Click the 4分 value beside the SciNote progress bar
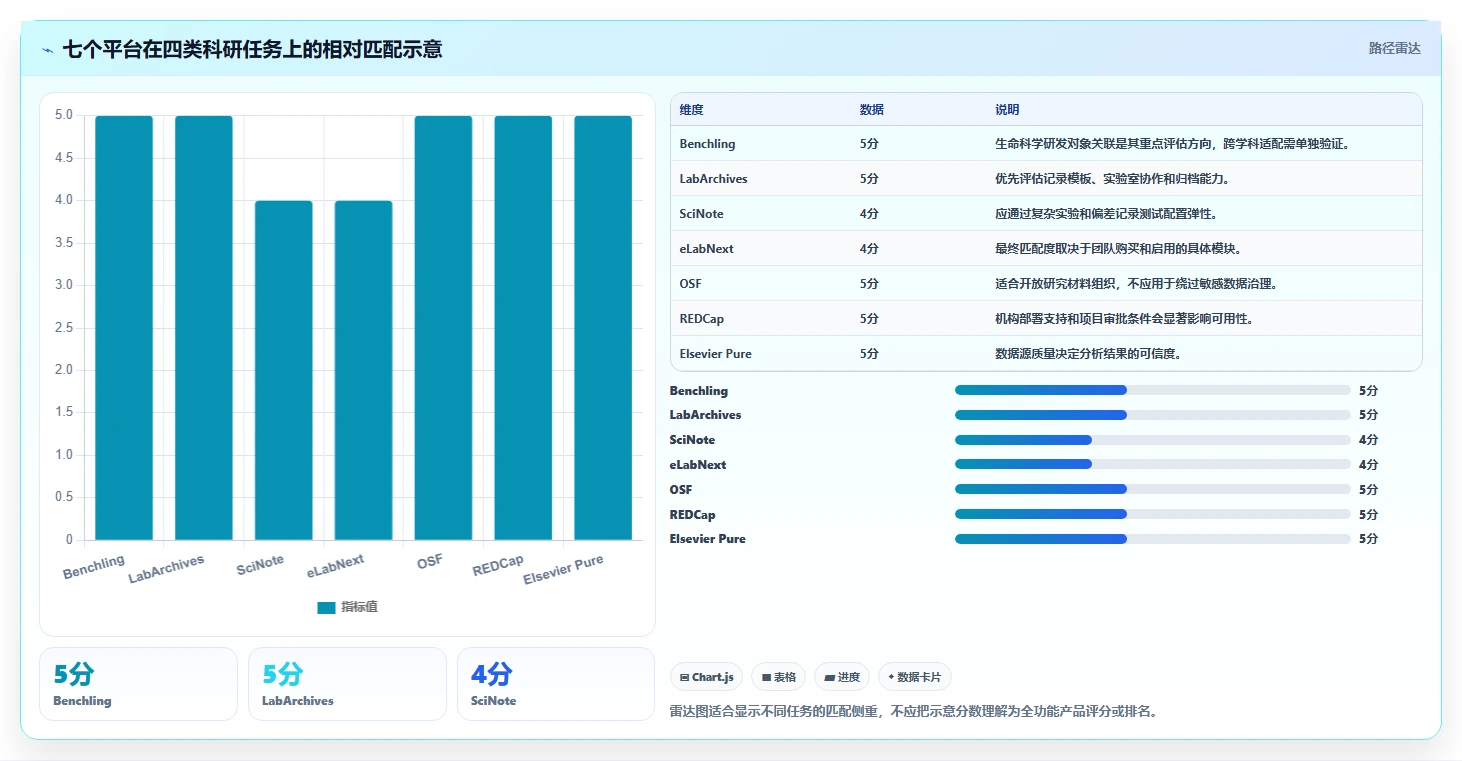Image resolution: width=1462 pixels, height=761 pixels. coord(1368,440)
